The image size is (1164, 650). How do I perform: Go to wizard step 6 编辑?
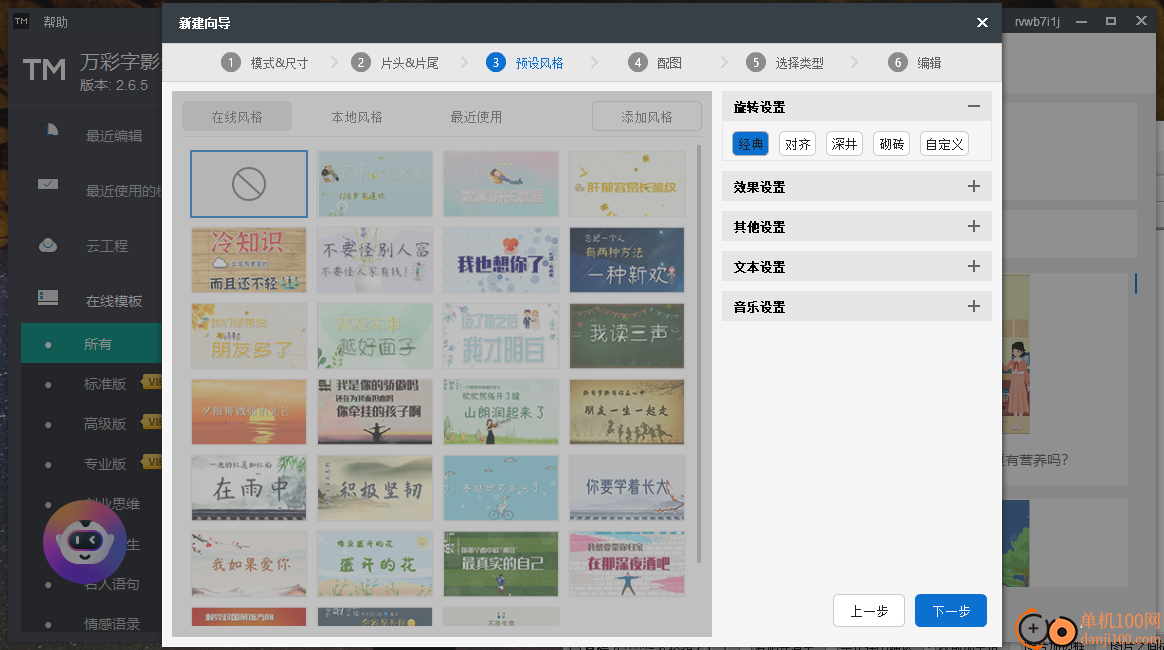click(x=915, y=63)
